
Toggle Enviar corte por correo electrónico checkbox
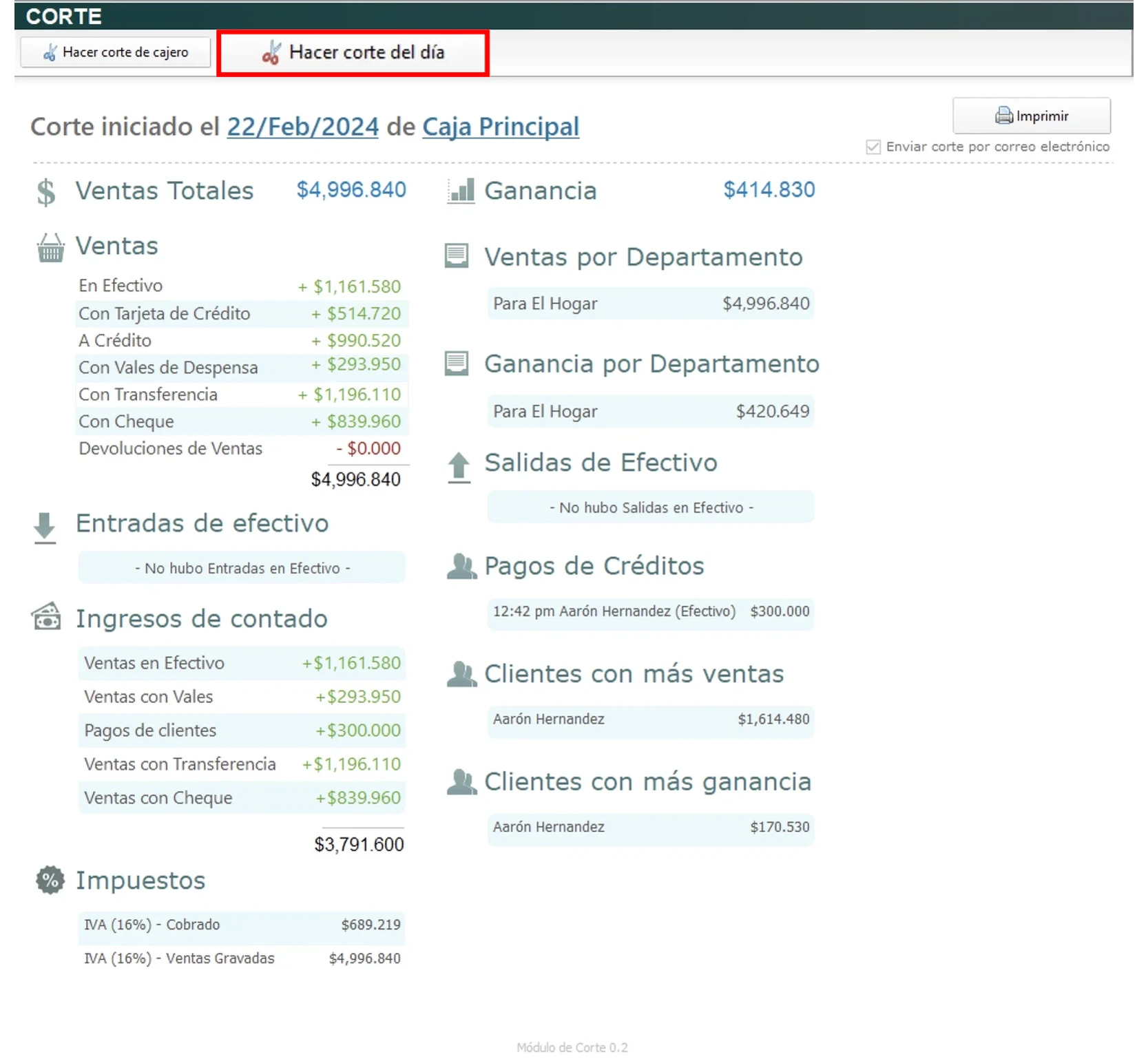point(873,147)
